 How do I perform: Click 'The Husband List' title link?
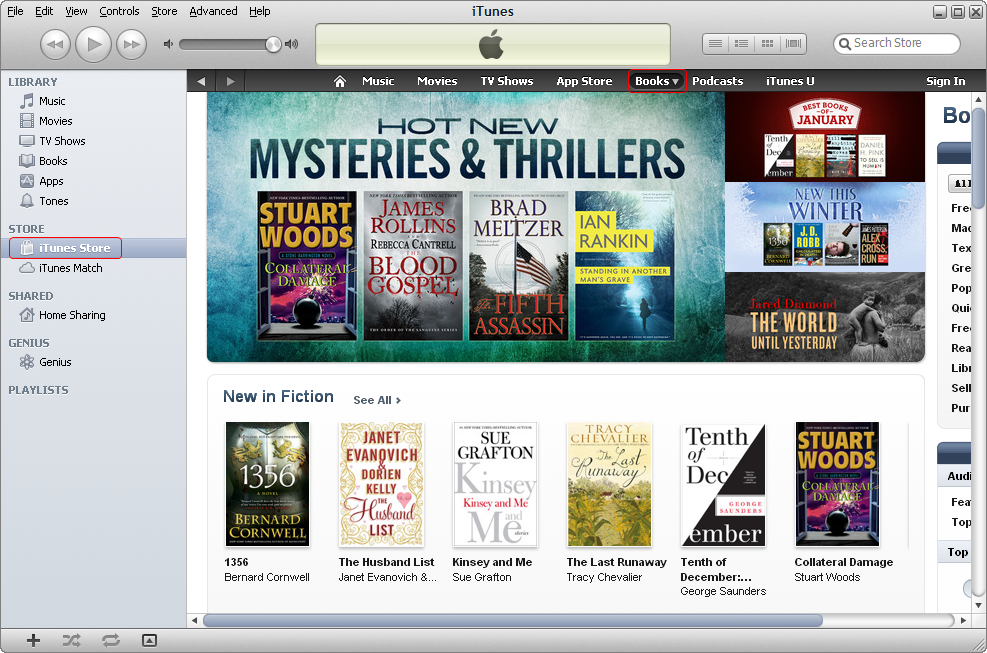pyautogui.click(x=386, y=562)
